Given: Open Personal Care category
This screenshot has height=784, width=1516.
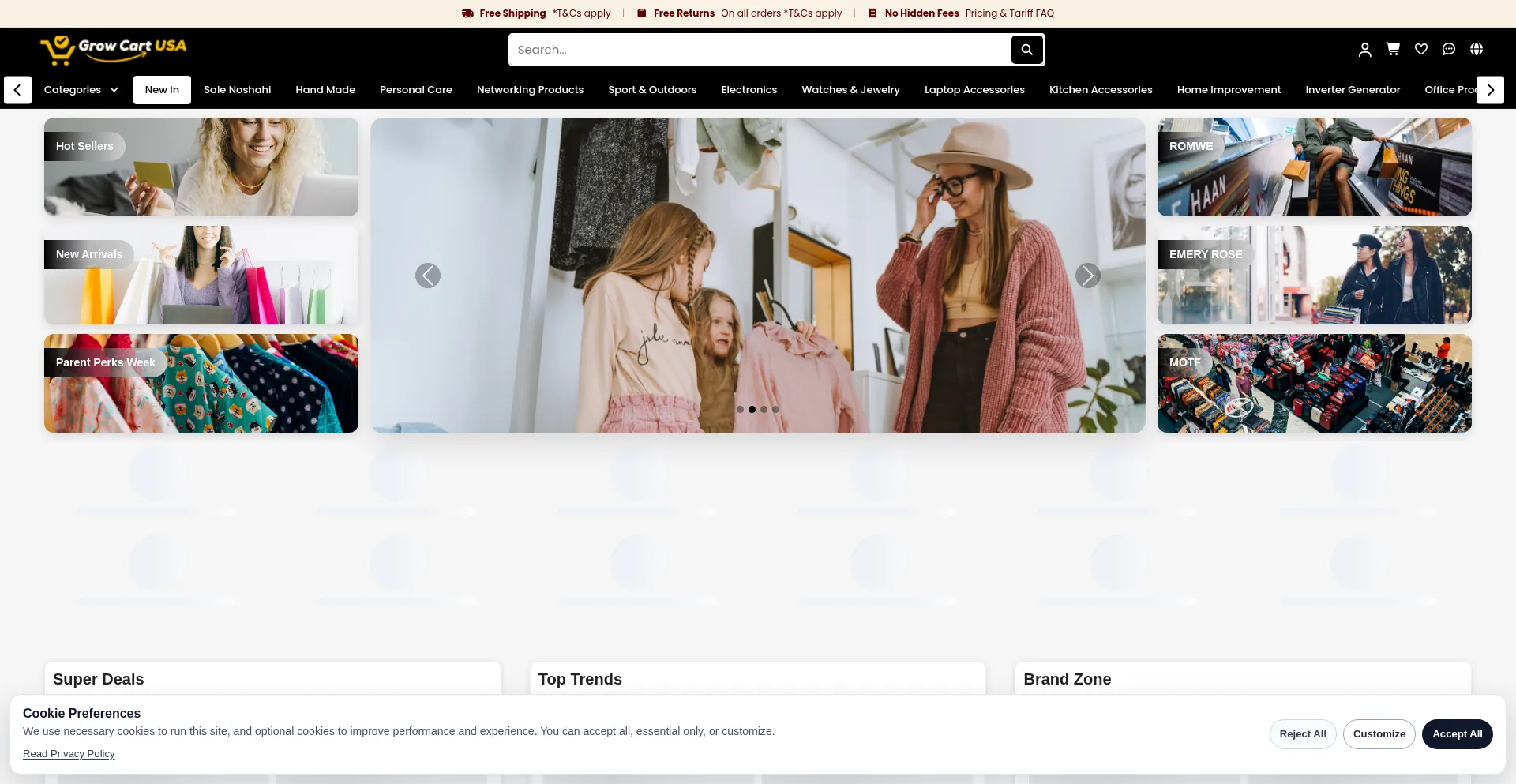Looking at the screenshot, I should [416, 90].
